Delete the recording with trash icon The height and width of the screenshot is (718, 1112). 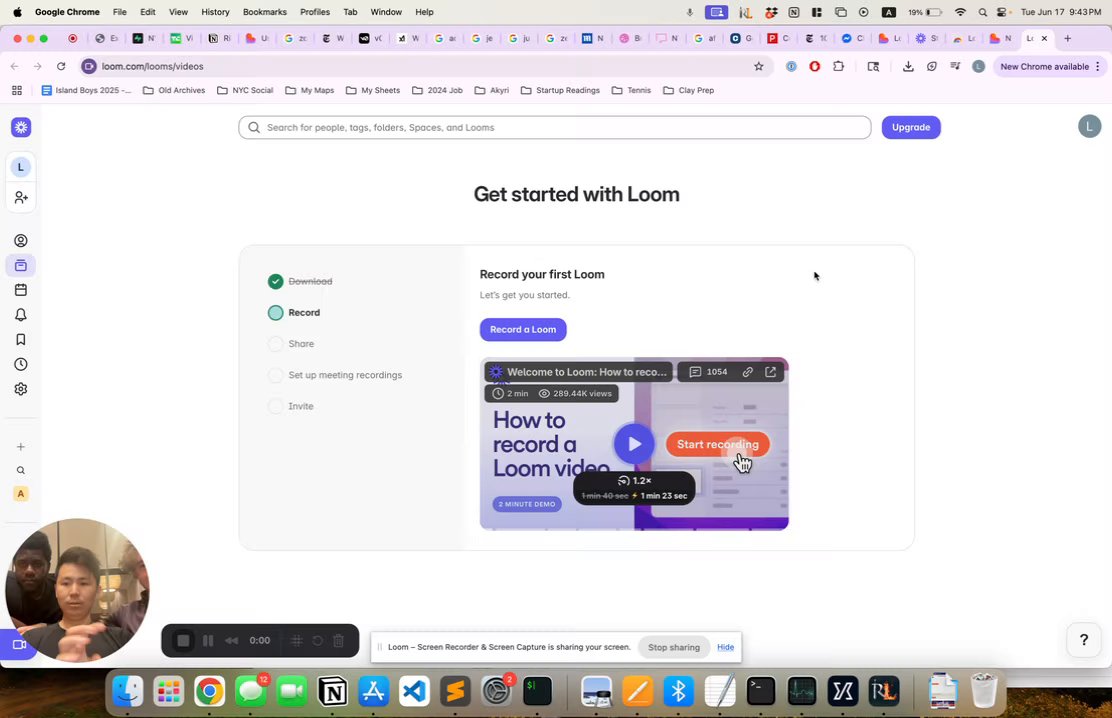tap(339, 641)
